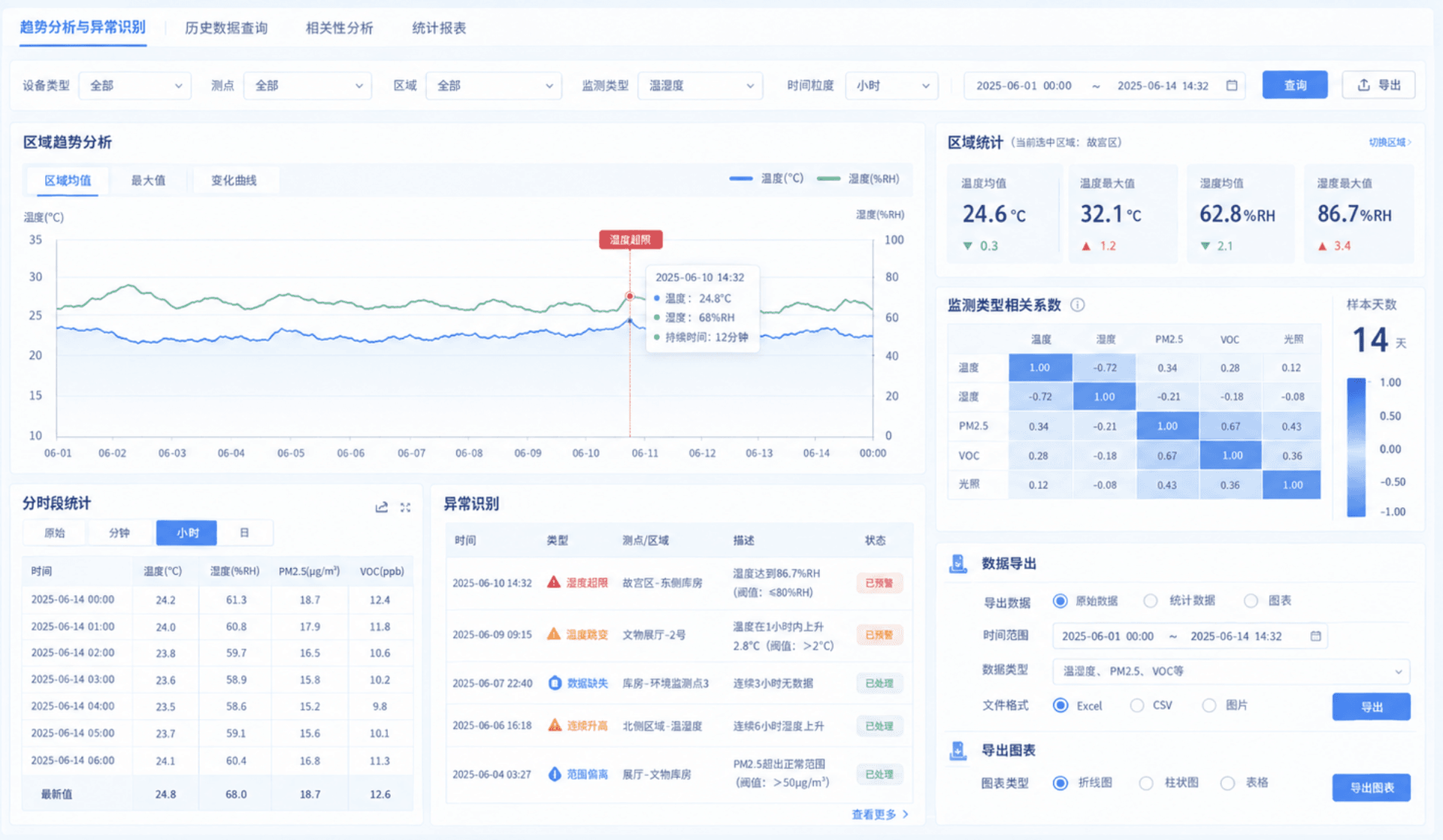Click the info icon beside 监测类型相关系数
The height and width of the screenshot is (840, 1443).
coord(1077,304)
